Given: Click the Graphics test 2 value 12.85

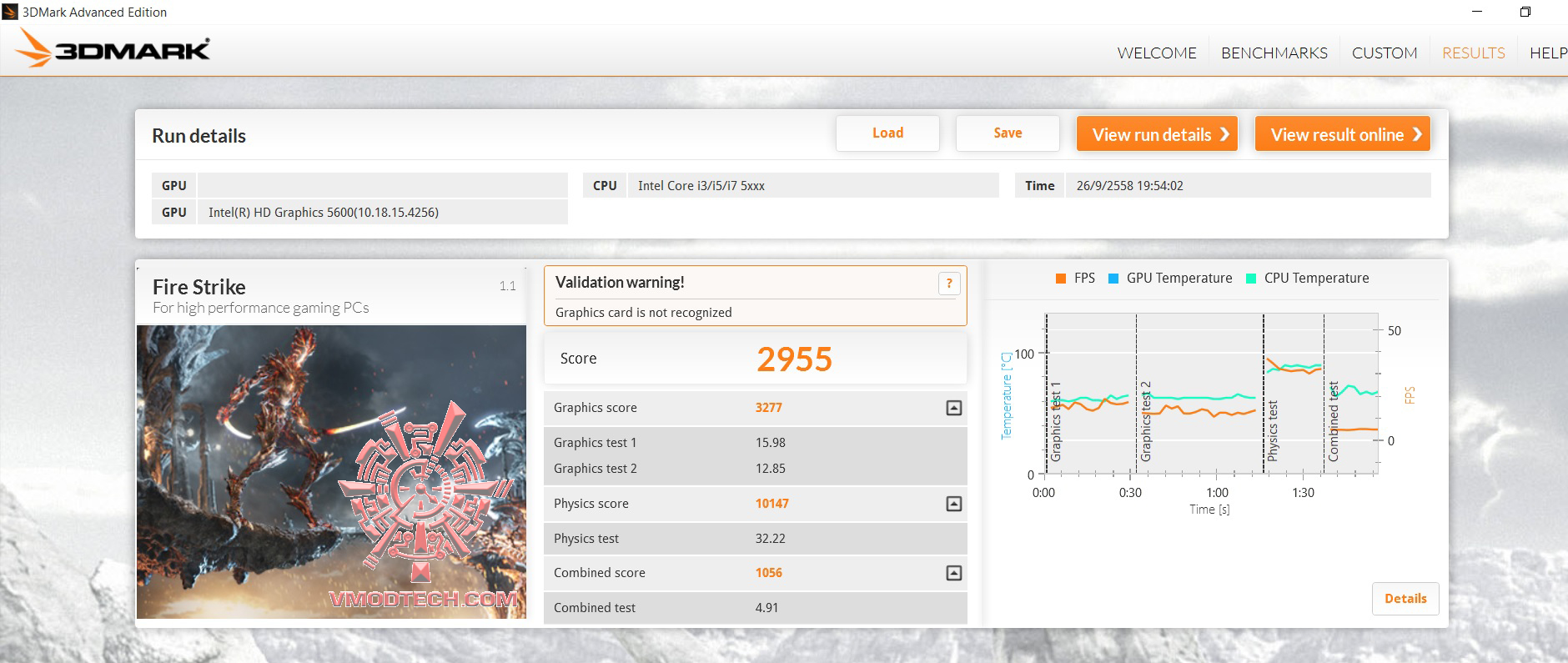Looking at the screenshot, I should click(x=771, y=469).
